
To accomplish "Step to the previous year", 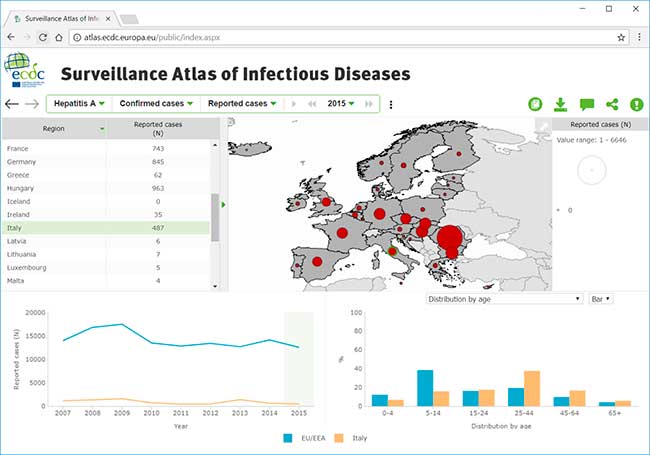I will (x=312, y=104).
